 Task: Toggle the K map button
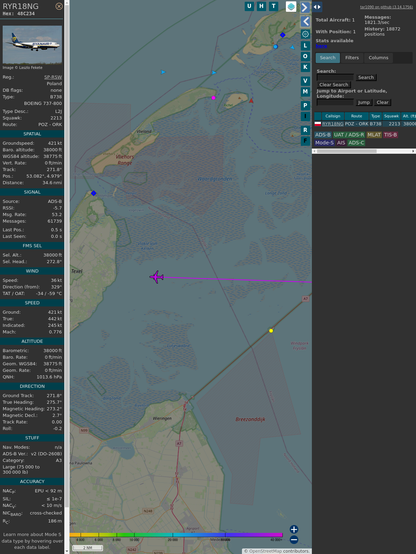tap(305, 67)
